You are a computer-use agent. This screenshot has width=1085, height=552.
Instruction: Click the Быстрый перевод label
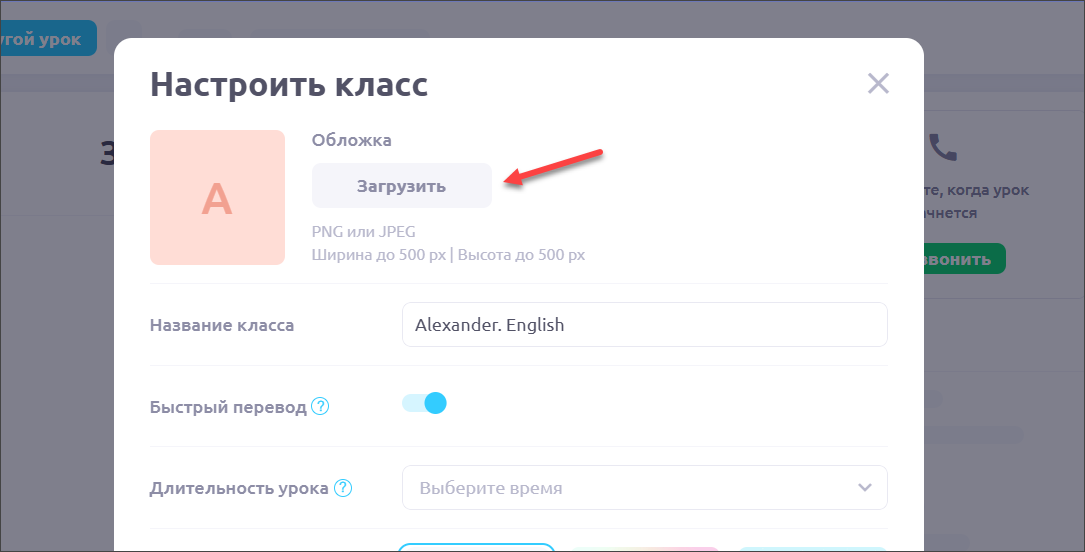(x=228, y=407)
